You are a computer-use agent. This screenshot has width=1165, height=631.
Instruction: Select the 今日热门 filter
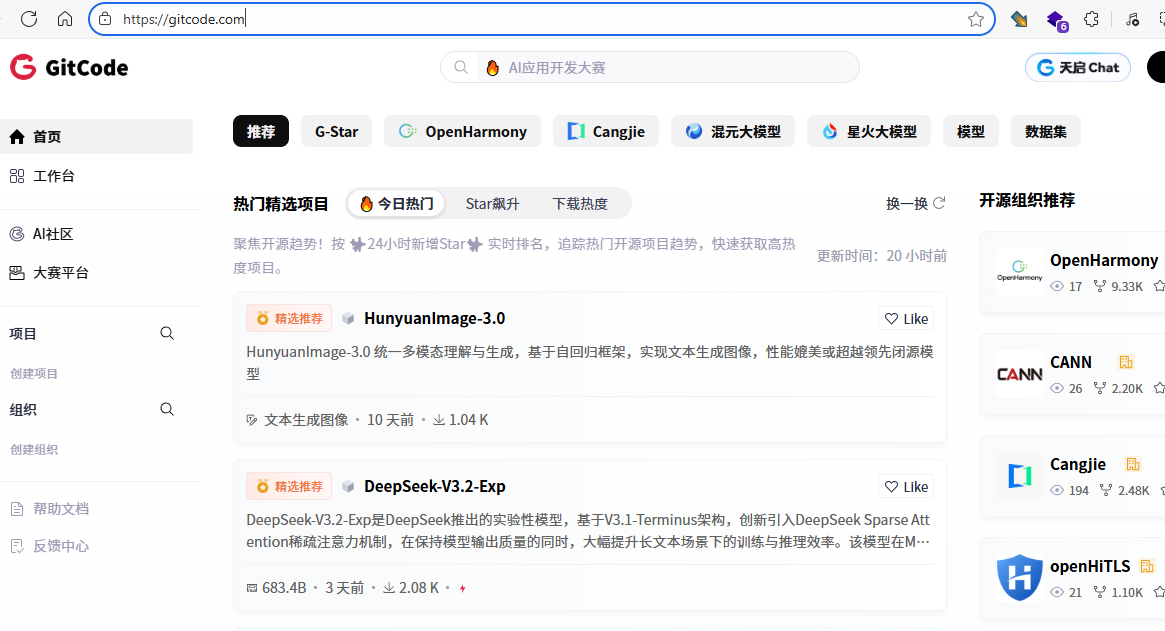[x=396, y=204]
